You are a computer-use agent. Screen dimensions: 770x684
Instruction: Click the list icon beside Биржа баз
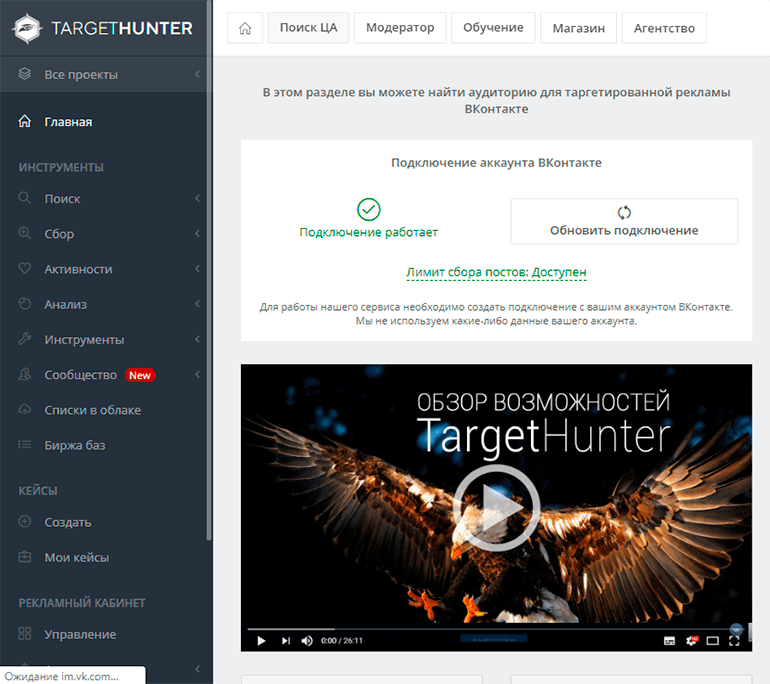[25, 445]
